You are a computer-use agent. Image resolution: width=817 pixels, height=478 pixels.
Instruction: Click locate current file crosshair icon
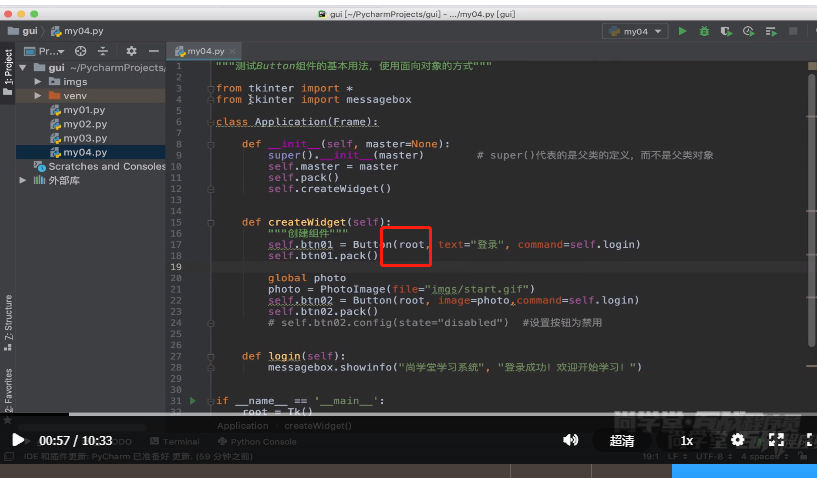pos(80,51)
